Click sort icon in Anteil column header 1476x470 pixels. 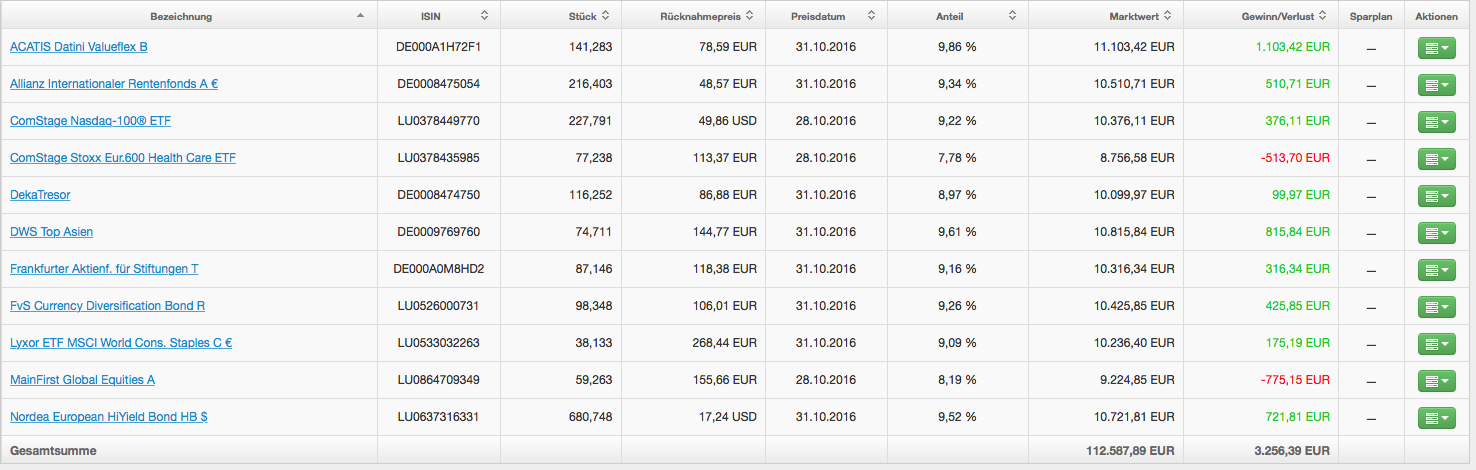(1012, 16)
